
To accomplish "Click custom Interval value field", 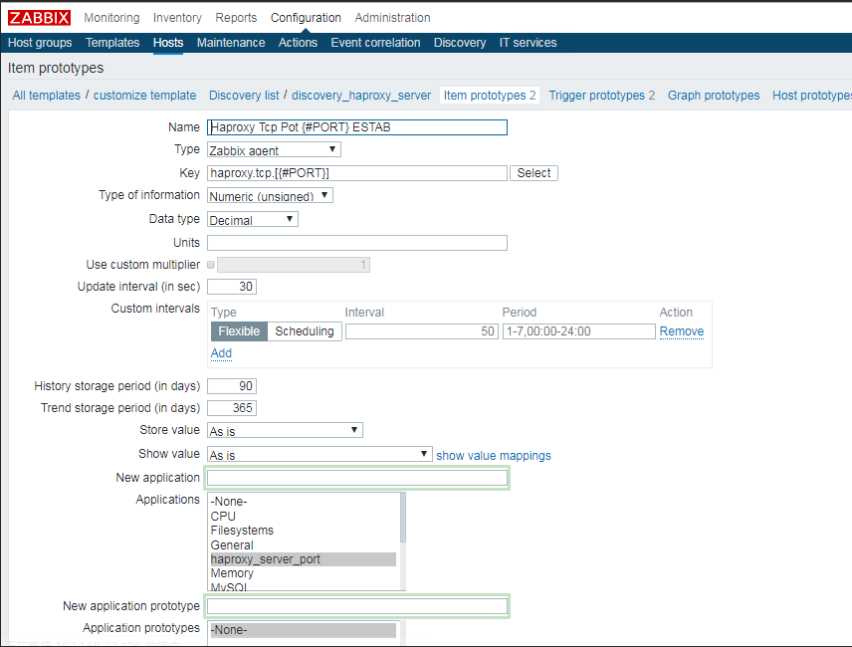I will pyautogui.click(x=421, y=331).
